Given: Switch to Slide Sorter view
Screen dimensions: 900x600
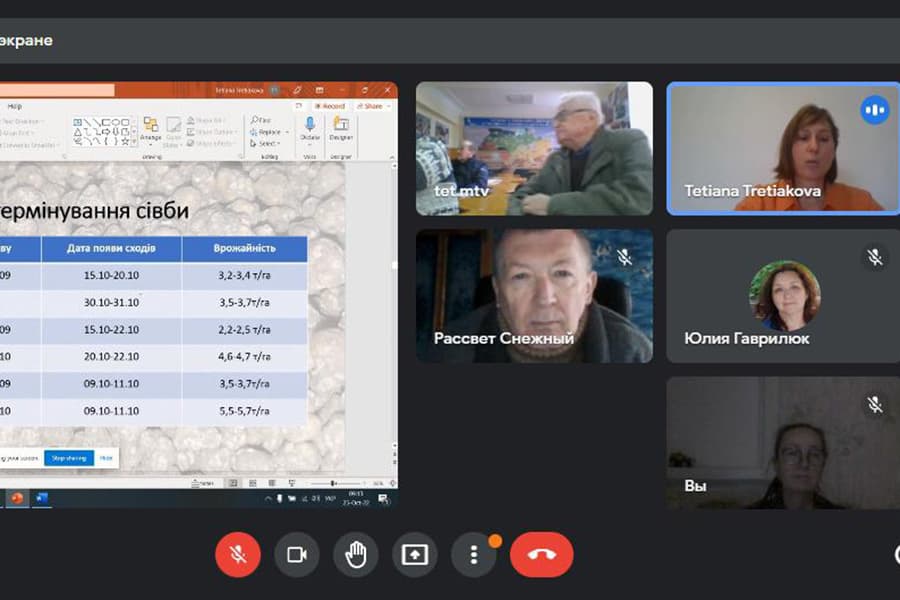Looking at the screenshot, I should tap(253, 483).
